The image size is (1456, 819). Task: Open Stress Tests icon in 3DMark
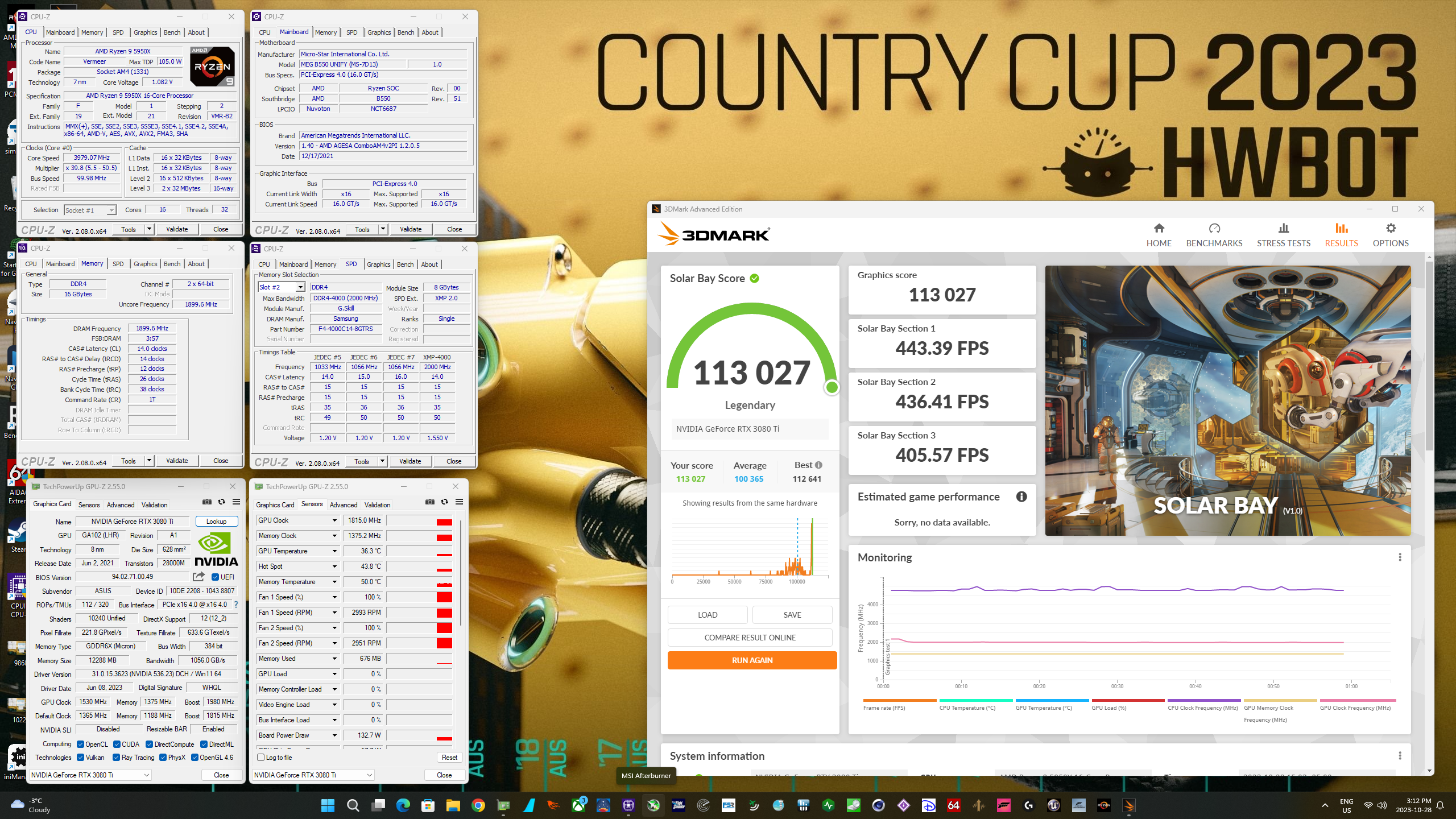coord(1284,229)
